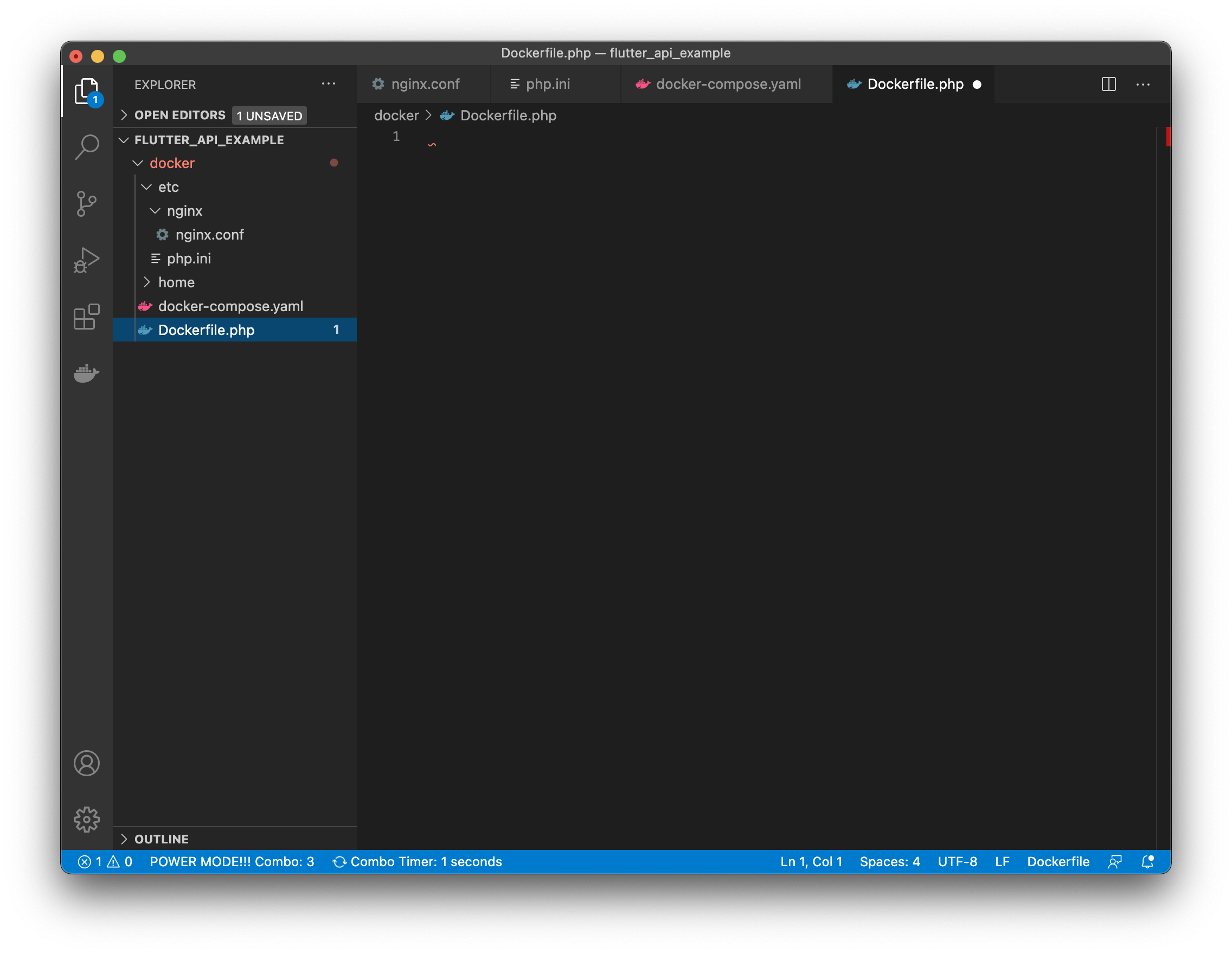Image resolution: width=1232 pixels, height=954 pixels.
Task: Click Dockerfile language mode in status bar
Action: [x=1058, y=861]
